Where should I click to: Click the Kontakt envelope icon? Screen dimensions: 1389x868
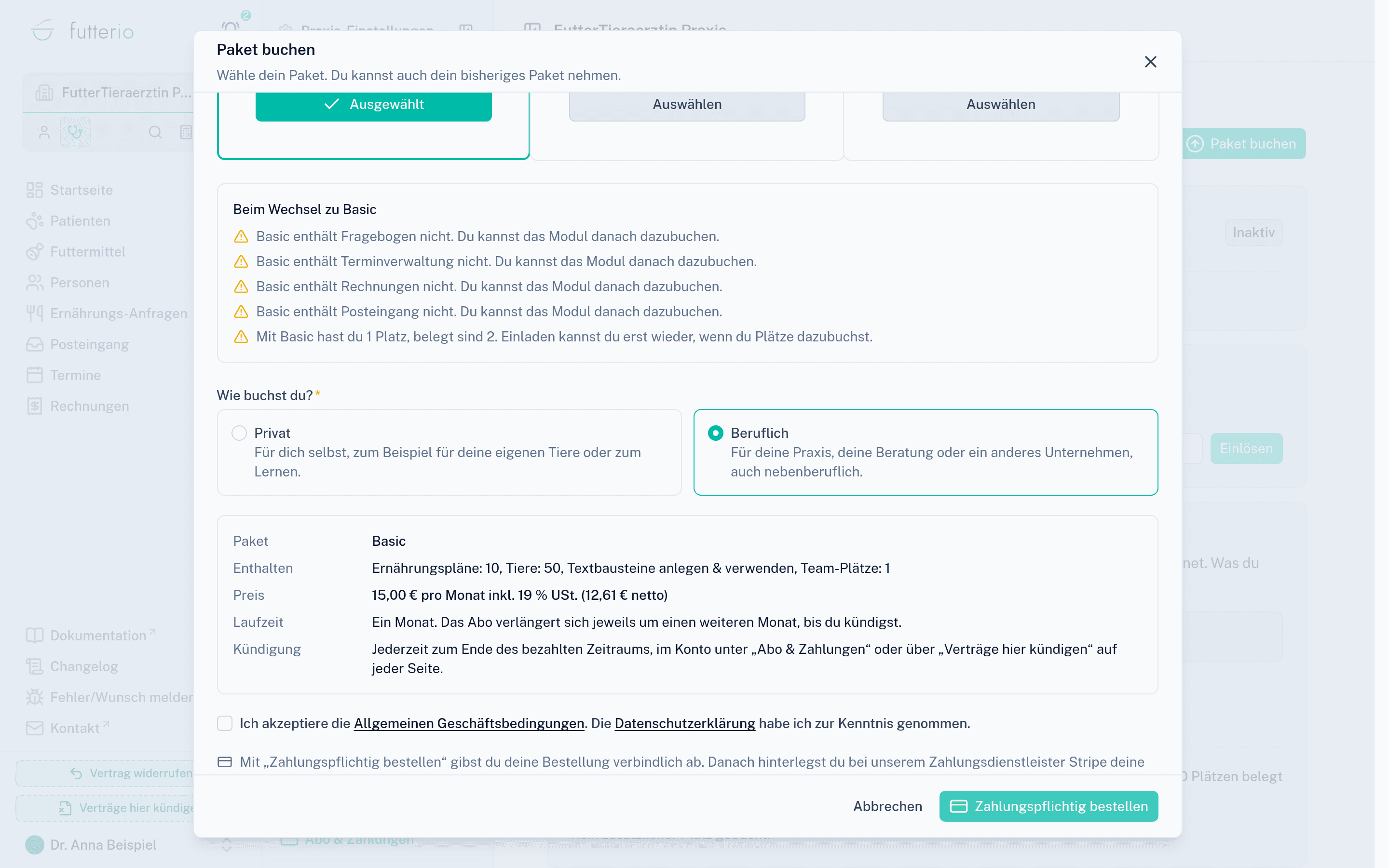[x=34, y=728]
